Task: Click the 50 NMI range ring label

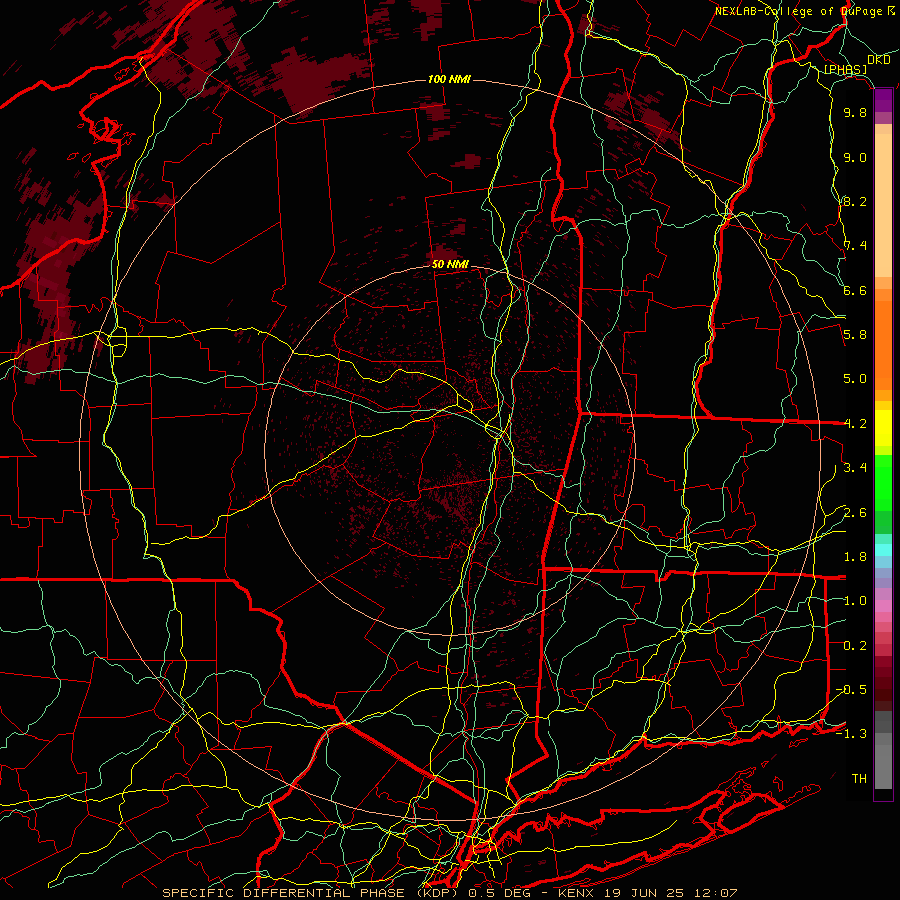Action: [x=450, y=265]
